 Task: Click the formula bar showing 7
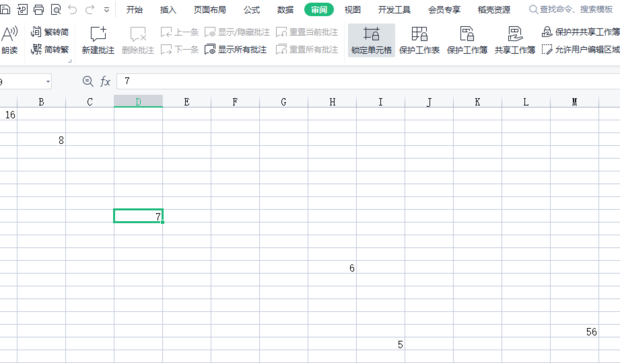click(368, 81)
